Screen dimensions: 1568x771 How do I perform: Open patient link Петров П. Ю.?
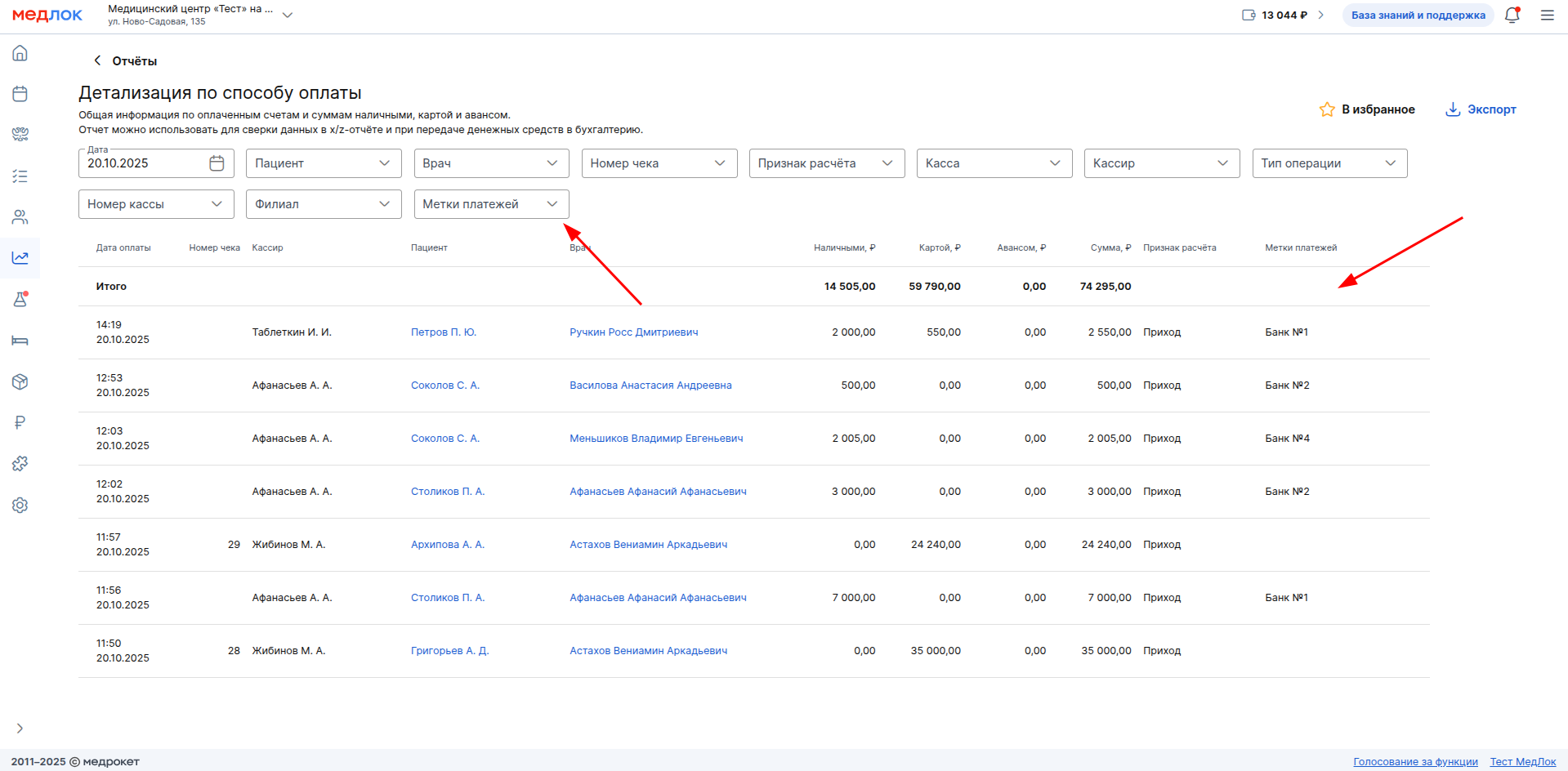tap(444, 332)
